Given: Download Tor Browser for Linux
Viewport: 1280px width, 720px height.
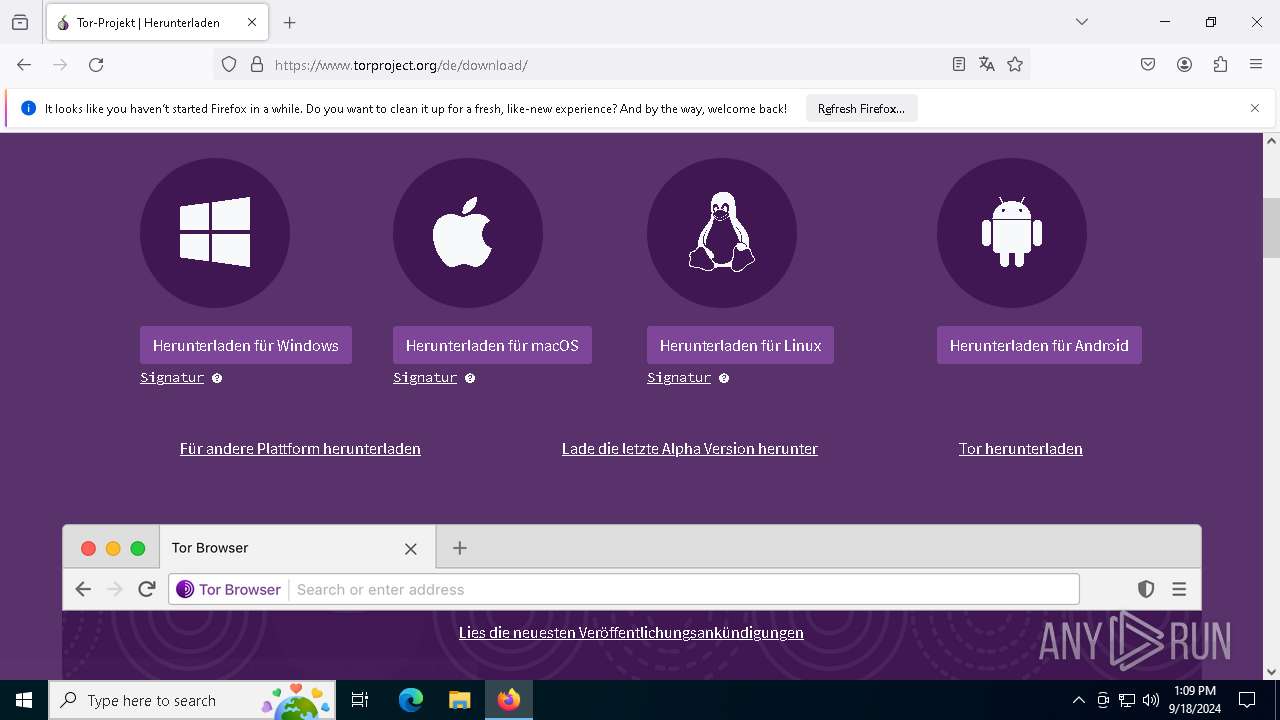Looking at the screenshot, I should (740, 345).
